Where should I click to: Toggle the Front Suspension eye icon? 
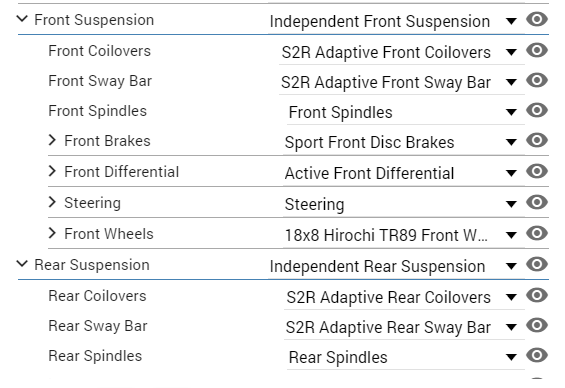(537, 19)
